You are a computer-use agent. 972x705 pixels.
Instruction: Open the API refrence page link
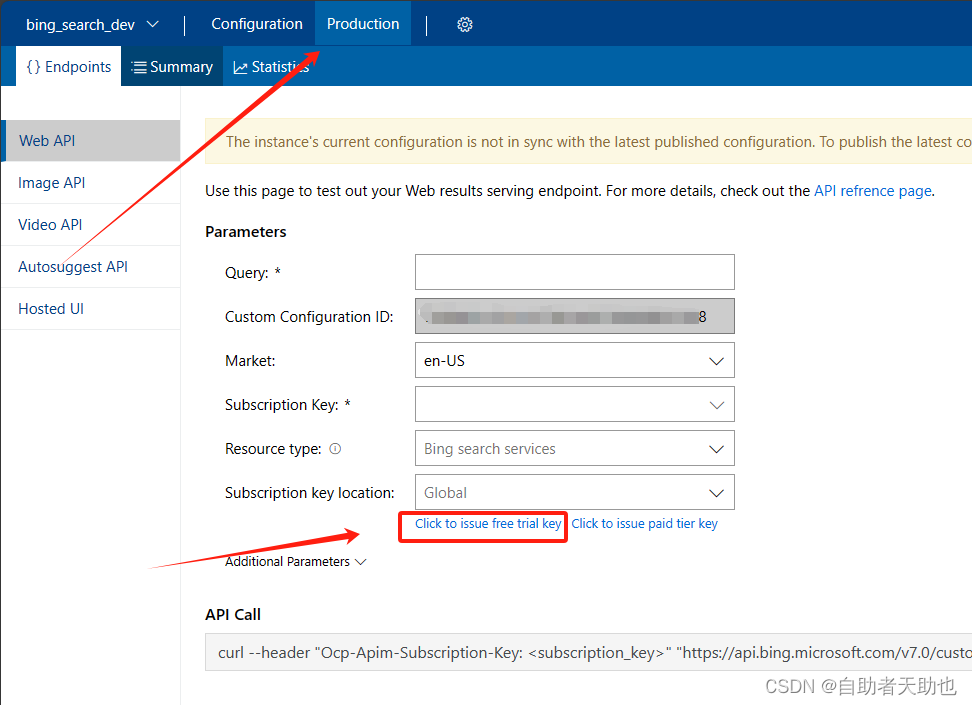tap(873, 191)
